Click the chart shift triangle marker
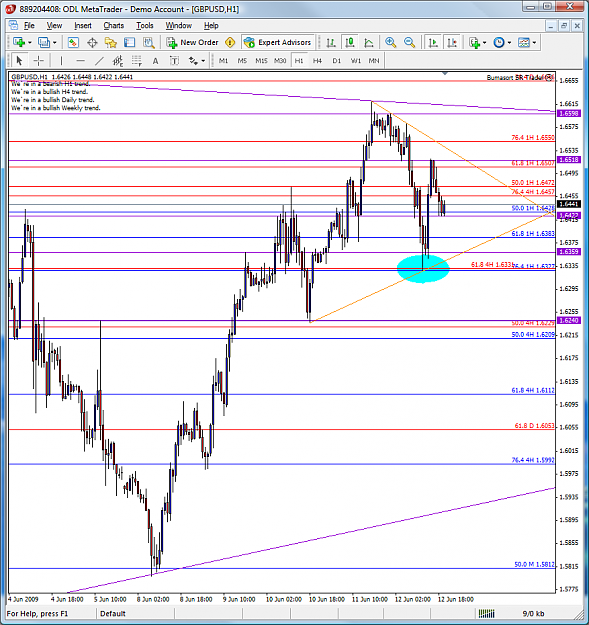Image resolution: width=589 pixels, height=625 pixels. tap(445, 73)
